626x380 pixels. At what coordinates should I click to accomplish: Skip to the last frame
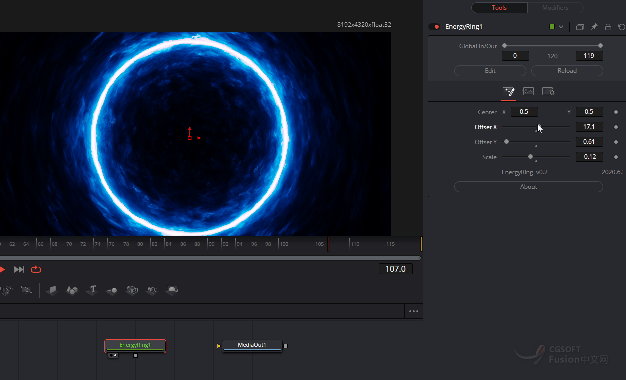point(19,269)
